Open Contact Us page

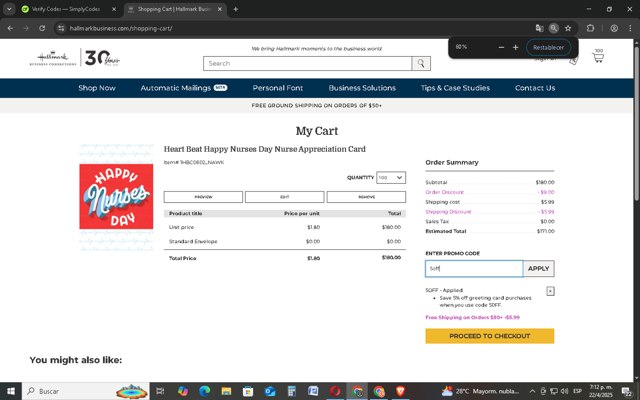pyautogui.click(x=535, y=88)
